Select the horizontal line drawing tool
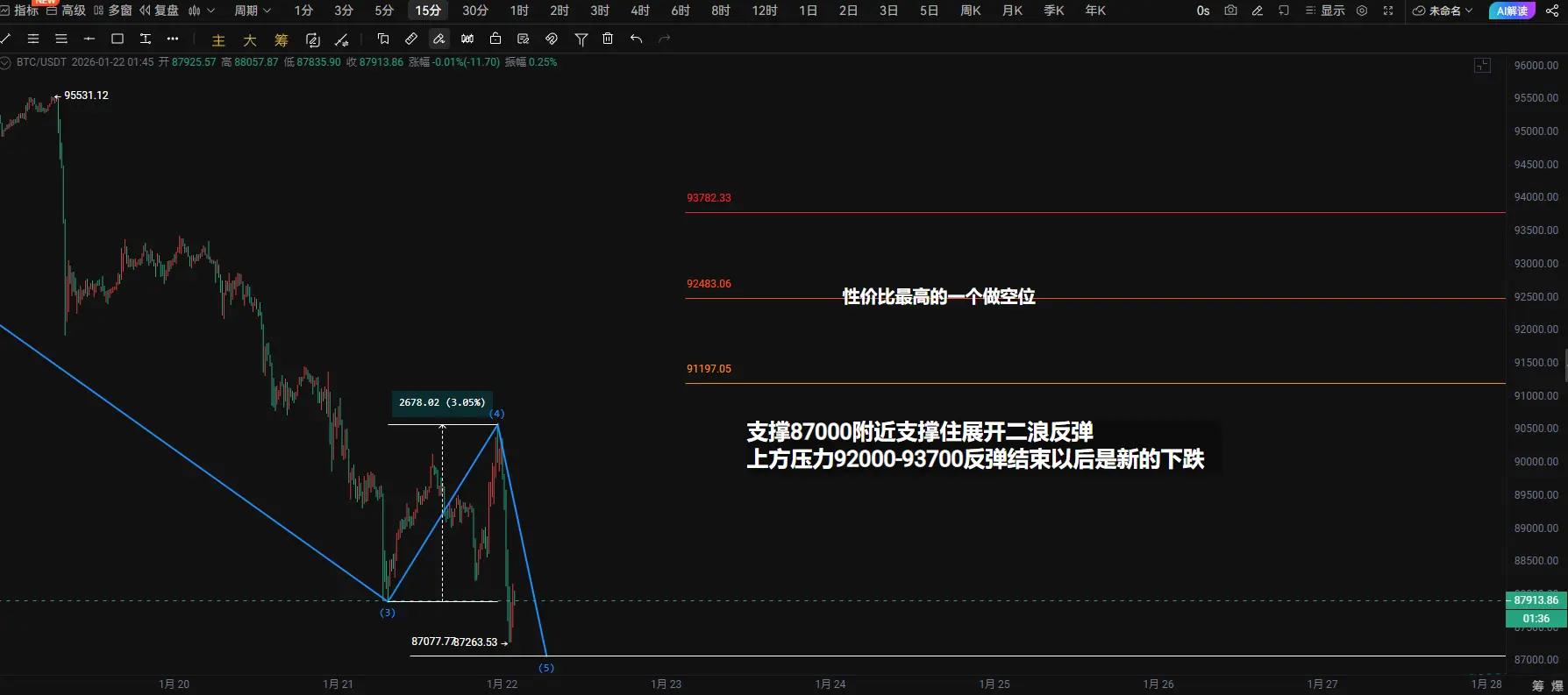Screen dimensions: 1568x695 89,39
